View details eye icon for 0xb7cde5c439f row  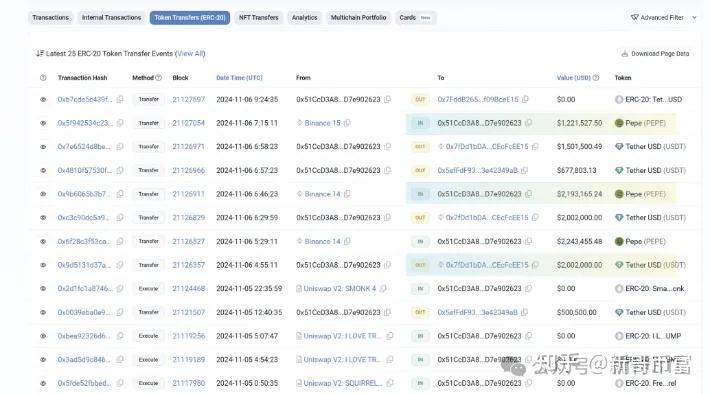click(x=43, y=100)
